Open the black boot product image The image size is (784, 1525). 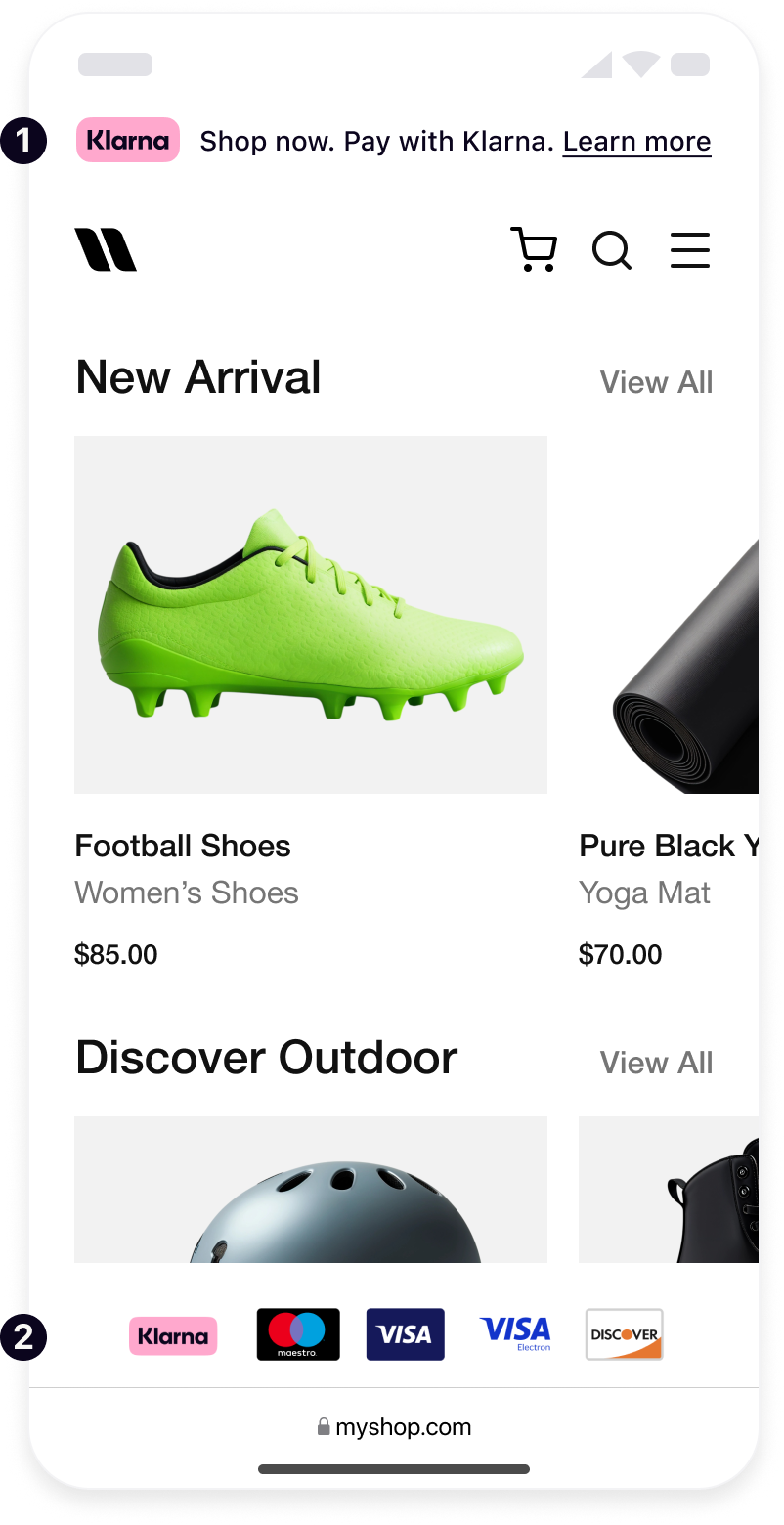(x=669, y=1190)
